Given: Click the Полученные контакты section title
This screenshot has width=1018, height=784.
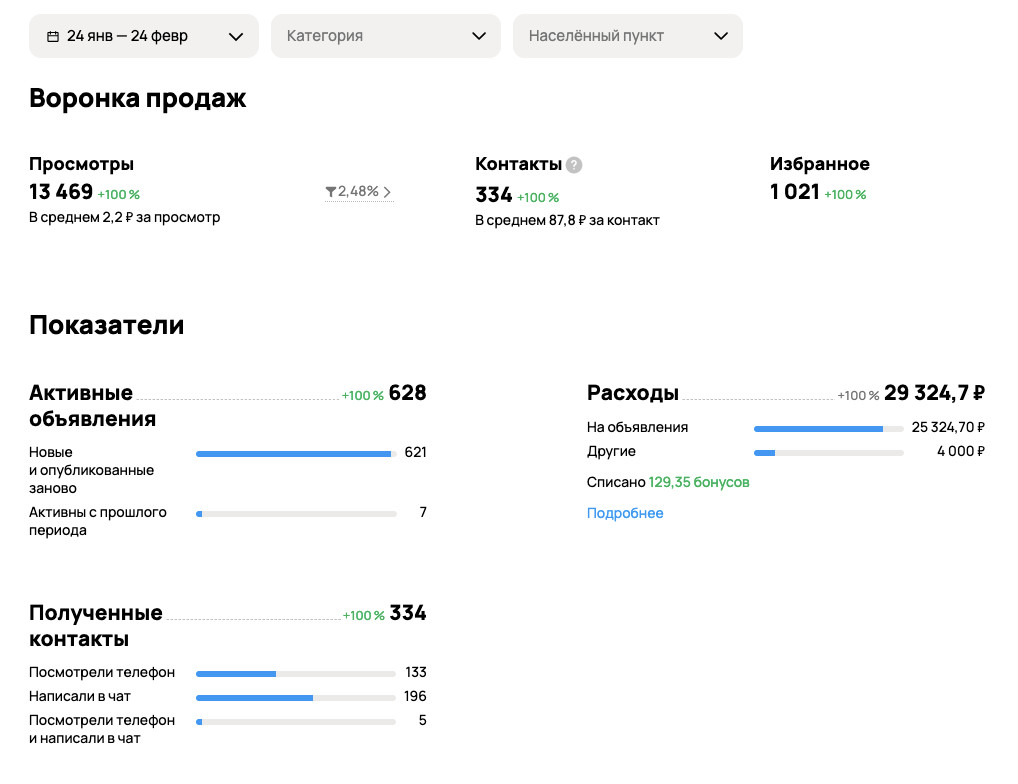Looking at the screenshot, I should (95, 625).
